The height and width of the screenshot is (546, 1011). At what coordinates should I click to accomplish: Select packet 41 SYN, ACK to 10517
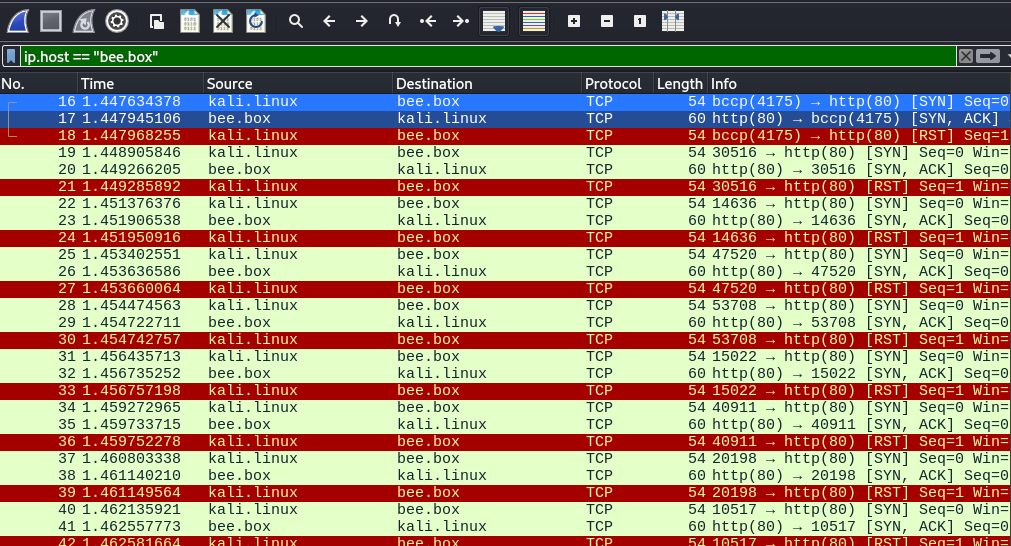tap(506, 526)
